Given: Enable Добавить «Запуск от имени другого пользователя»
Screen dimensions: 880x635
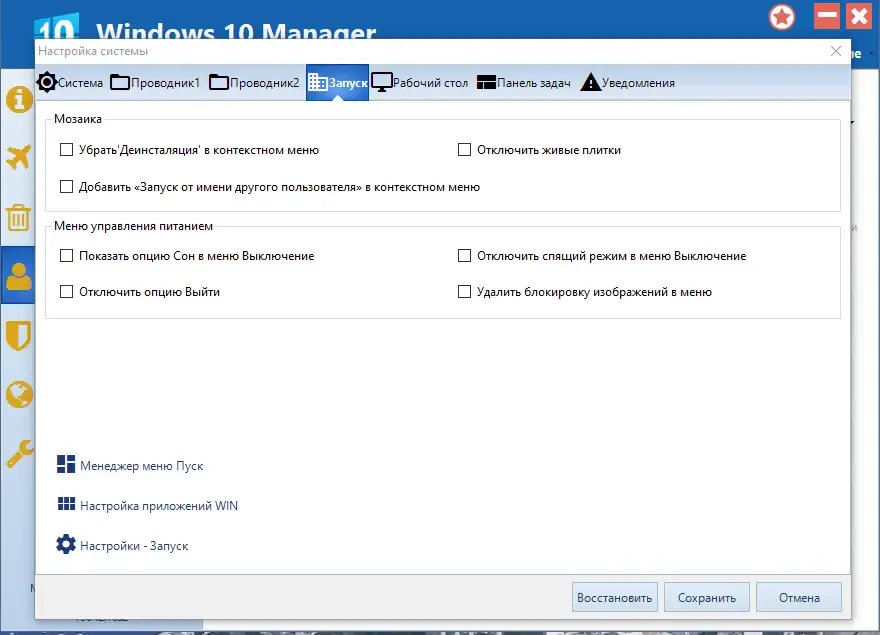Looking at the screenshot, I should [x=66, y=186].
